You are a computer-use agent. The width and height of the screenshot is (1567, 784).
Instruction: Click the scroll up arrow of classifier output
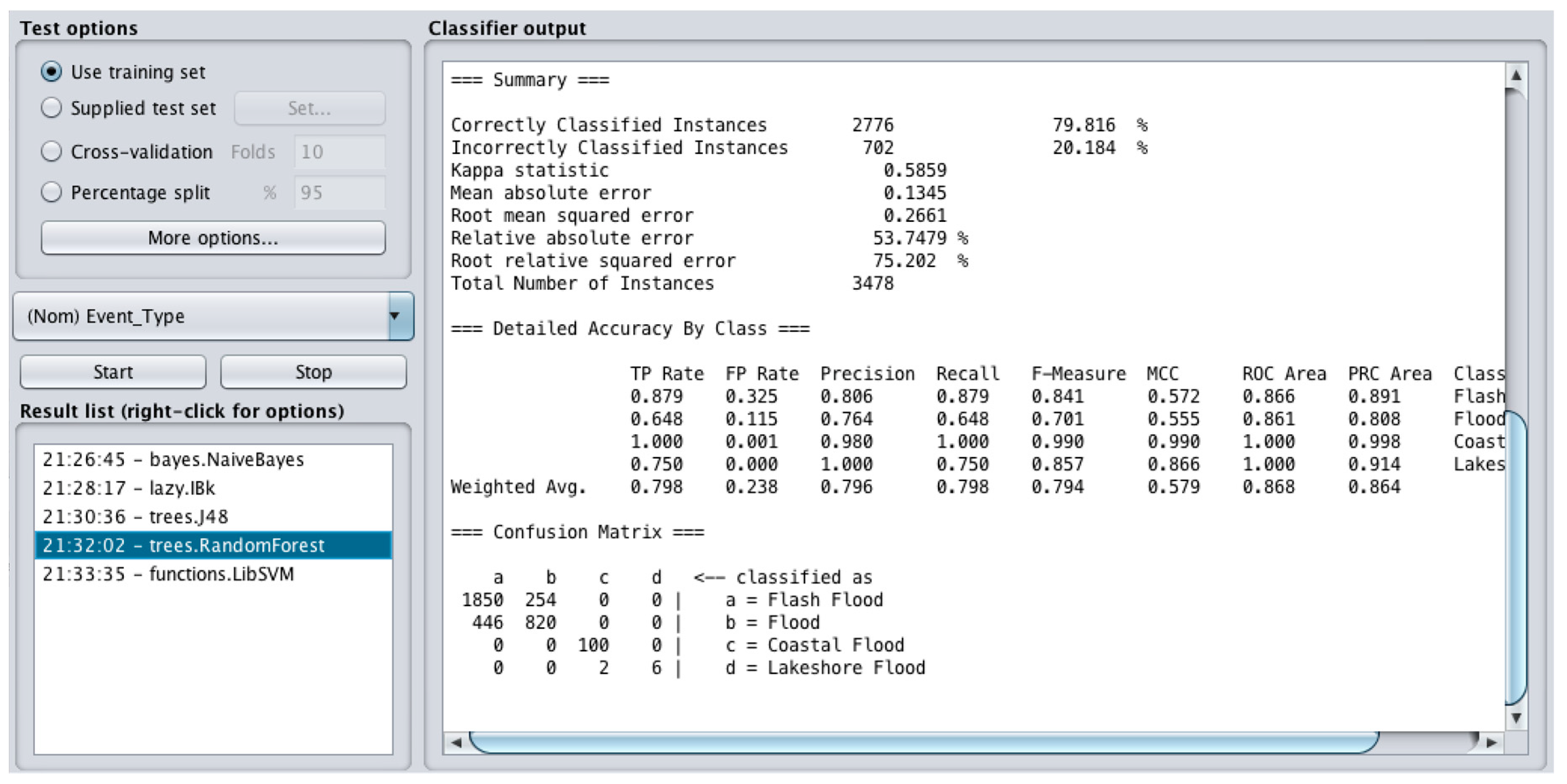click(x=1516, y=76)
